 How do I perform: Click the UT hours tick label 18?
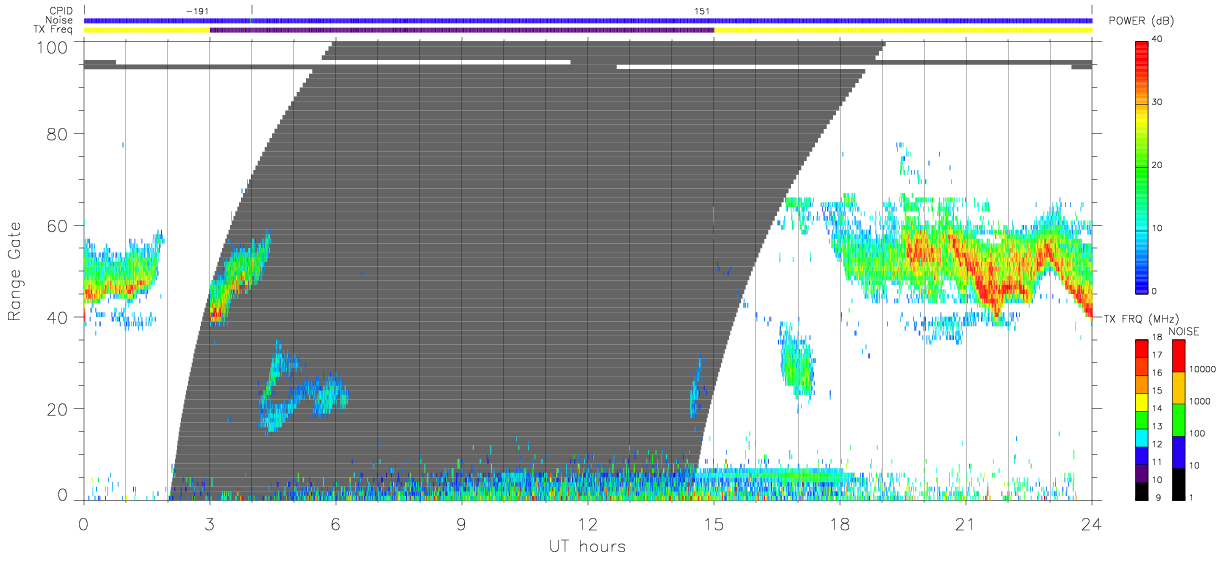pos(839,524)
